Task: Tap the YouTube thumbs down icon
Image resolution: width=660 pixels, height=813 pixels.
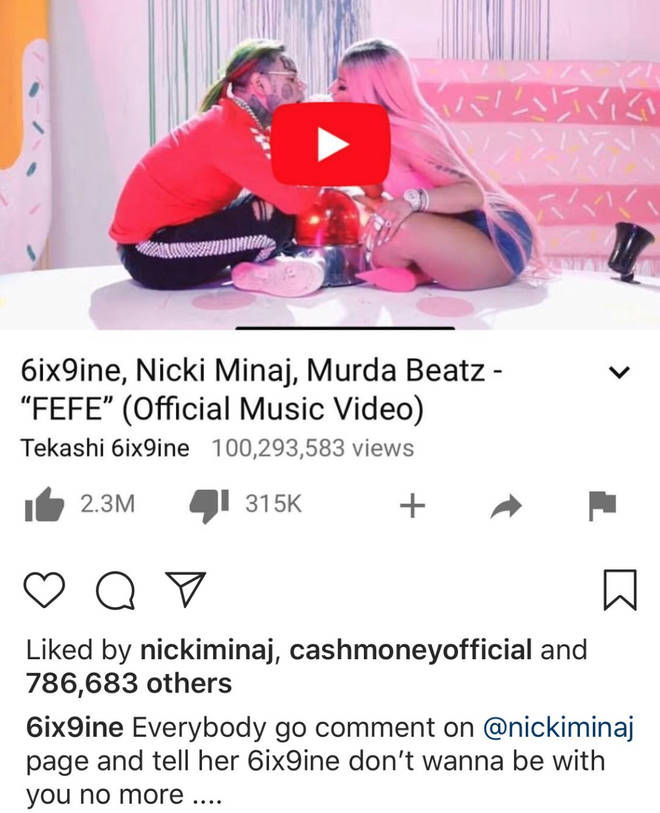Action: tap(209, 505)
